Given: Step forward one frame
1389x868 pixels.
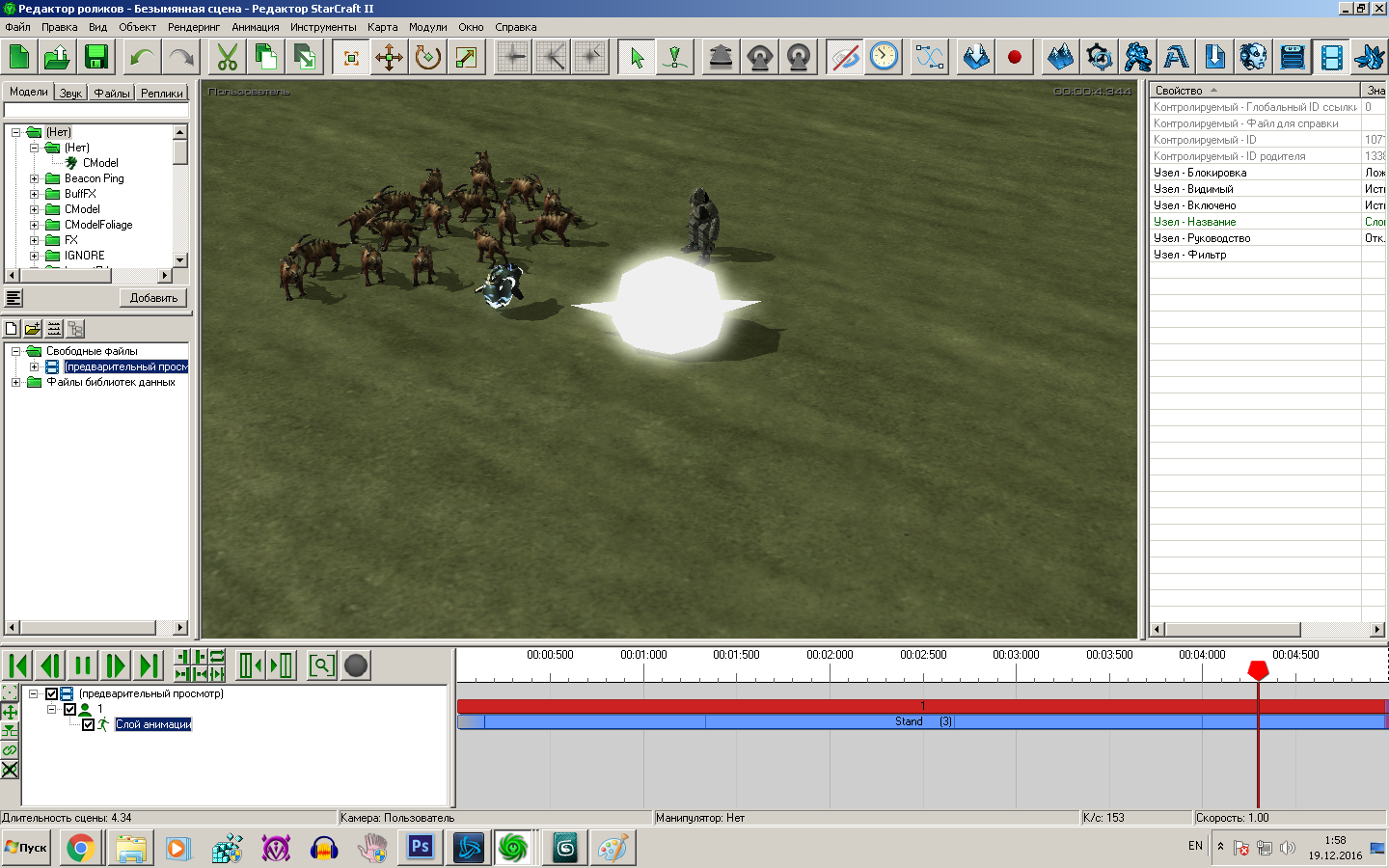Looking at the screenshot, I should 116,665.
